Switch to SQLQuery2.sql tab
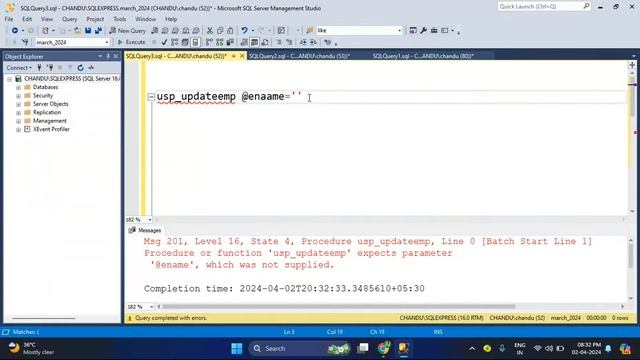Screen dimensions: 640x360 pos(299,56)
